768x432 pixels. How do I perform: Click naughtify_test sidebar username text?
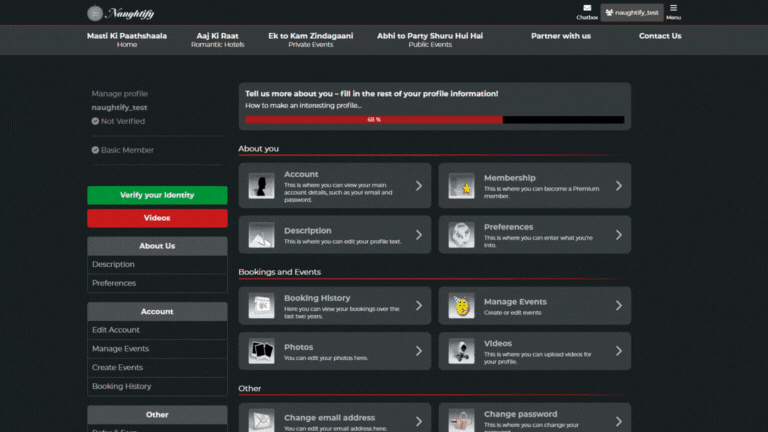pos(119,107)
